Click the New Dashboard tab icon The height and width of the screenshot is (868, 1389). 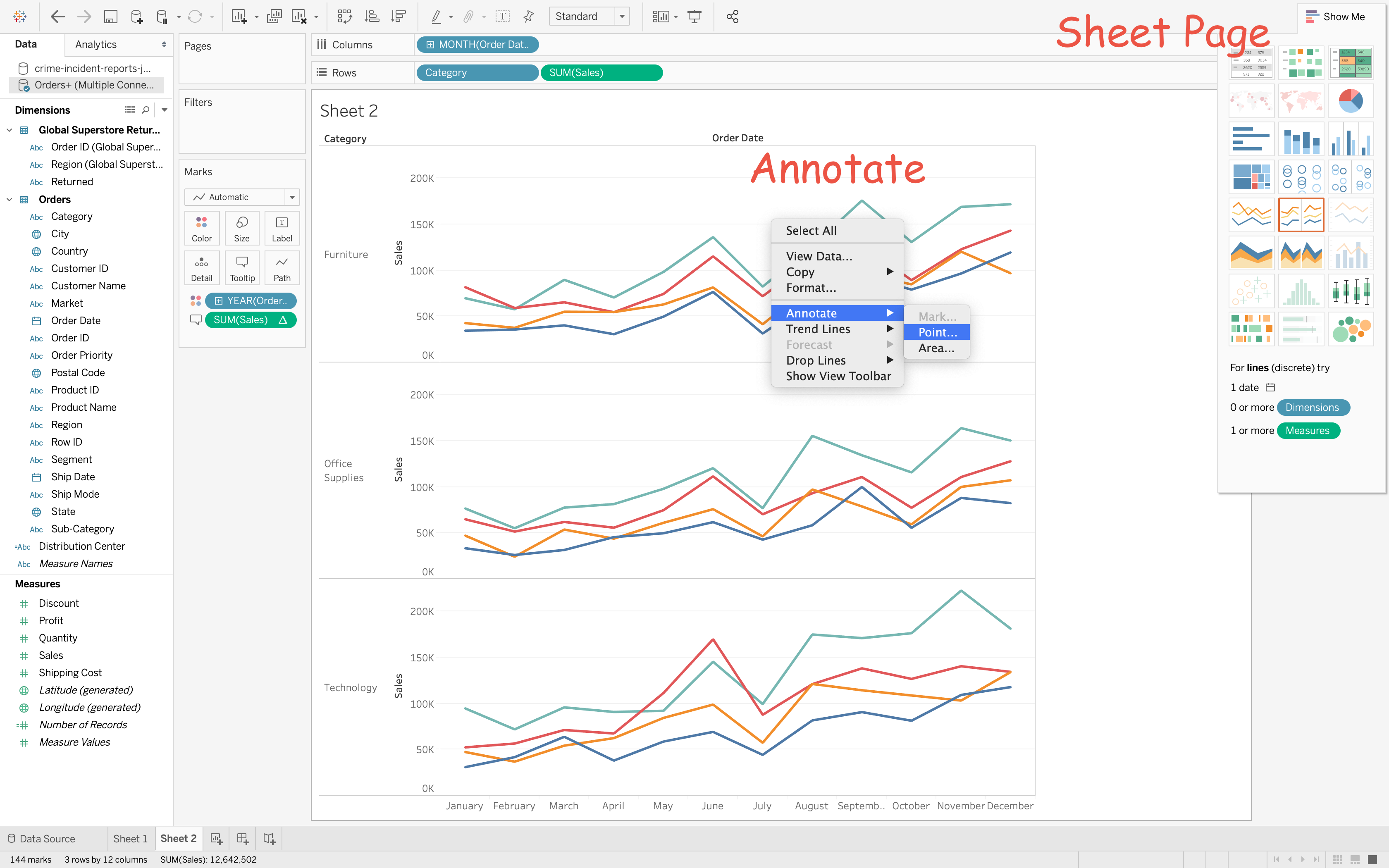243,839
